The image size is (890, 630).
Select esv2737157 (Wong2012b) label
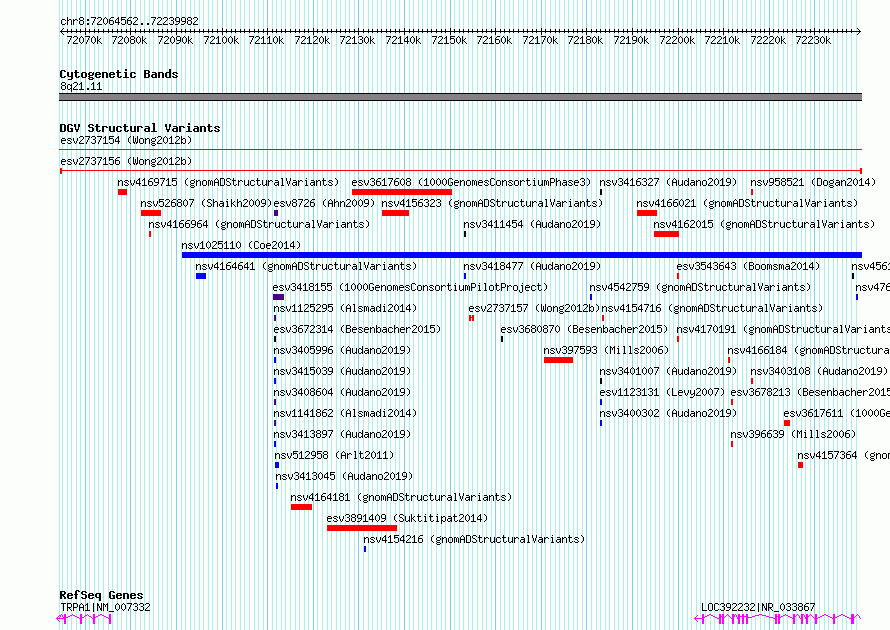click(x=534, y=308)
